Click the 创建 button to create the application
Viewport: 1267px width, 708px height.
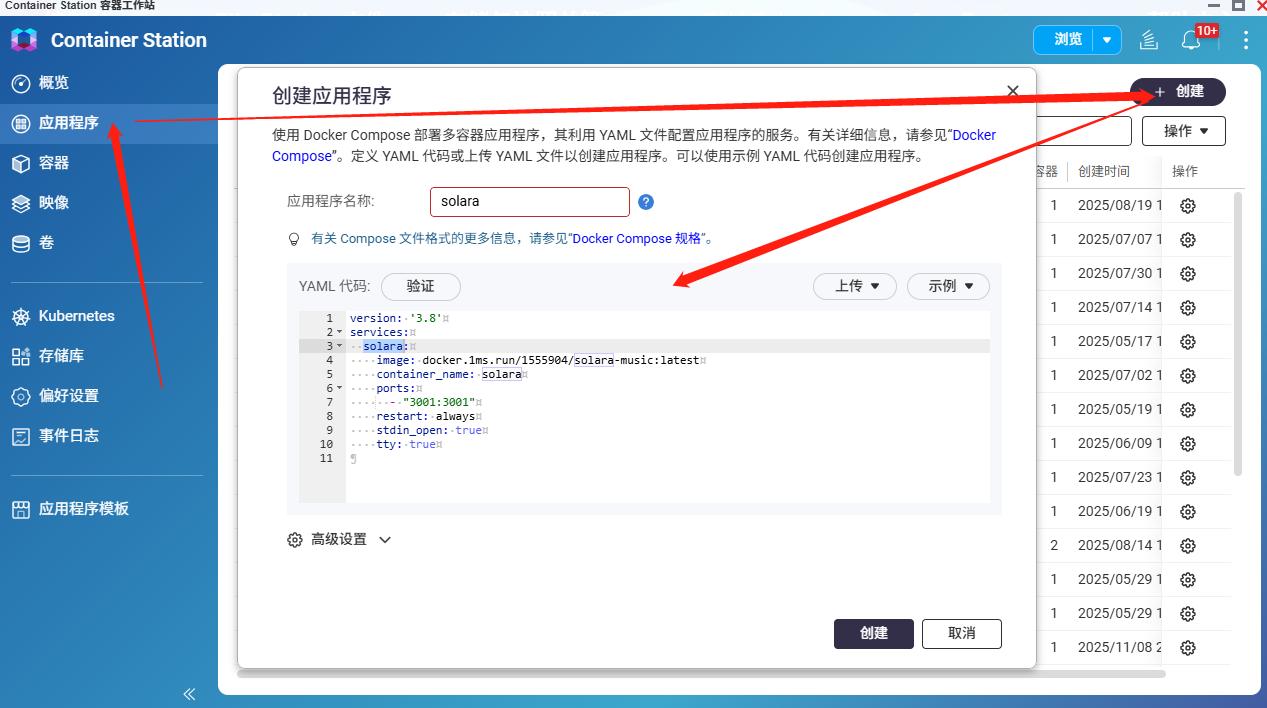point(873,633)
